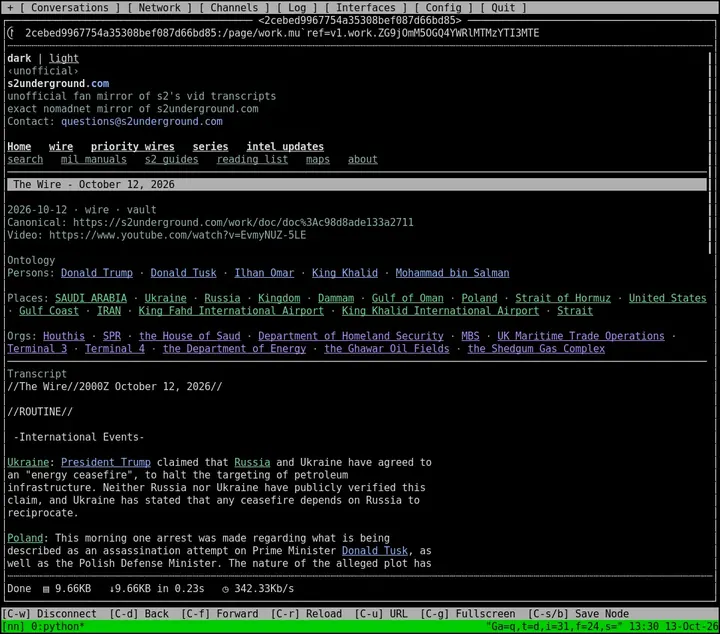Open the Terminal 4 link
This screenshot has width=720, height=634.
[115, 349]
